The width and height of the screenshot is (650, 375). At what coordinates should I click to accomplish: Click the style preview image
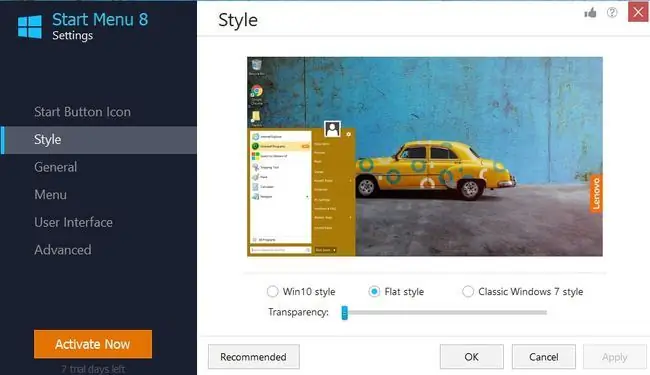tap(425, 156)
